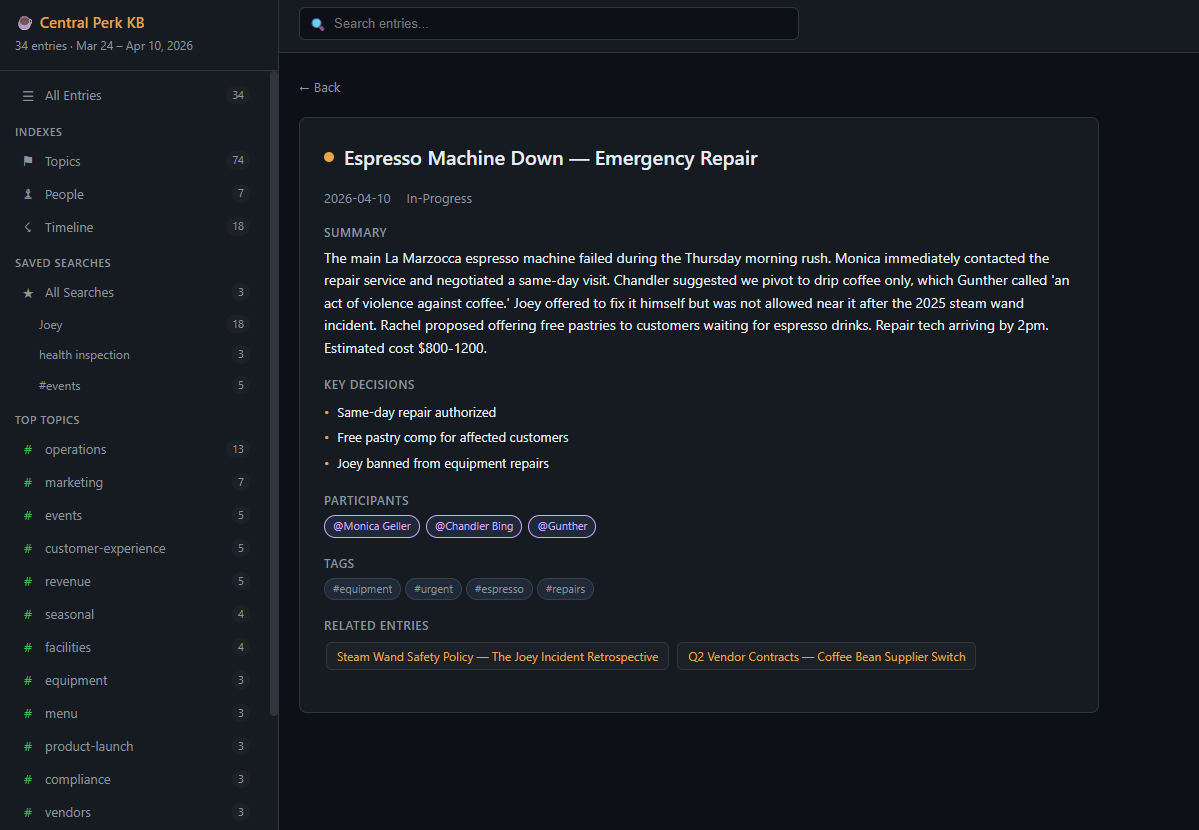This screenshot has height=830, width=1199.
Task: Click the search magnifier icon
Action: click(318, 24)
